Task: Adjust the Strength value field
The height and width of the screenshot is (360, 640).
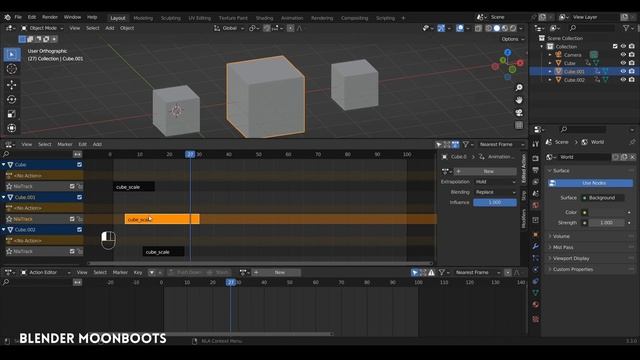Action: [x=607, y=223]
